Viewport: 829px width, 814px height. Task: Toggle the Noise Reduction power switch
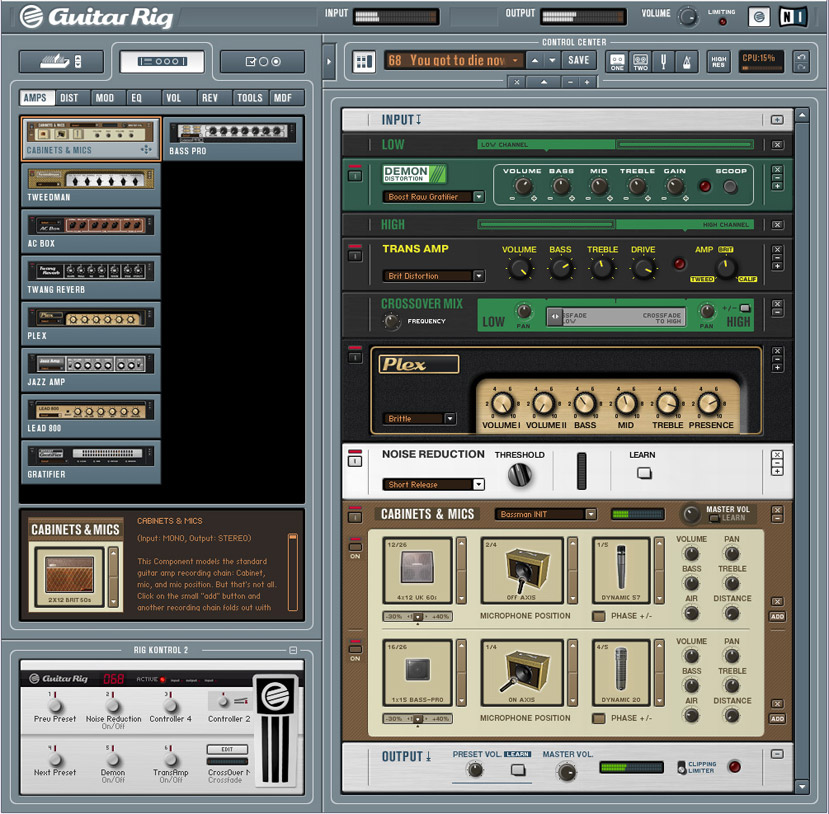pos(354,460)
